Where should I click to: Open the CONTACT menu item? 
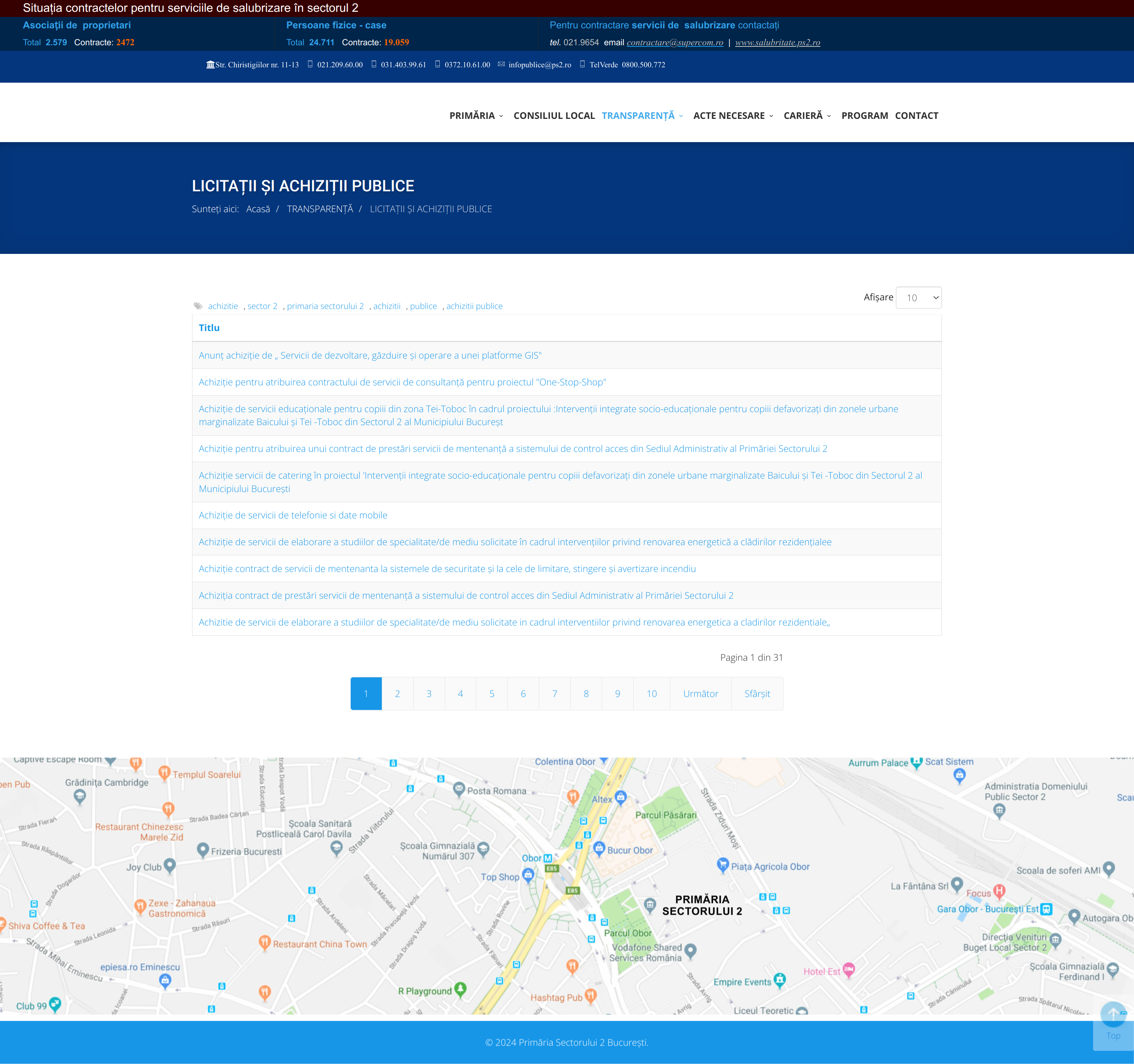(x=916, y=116)
